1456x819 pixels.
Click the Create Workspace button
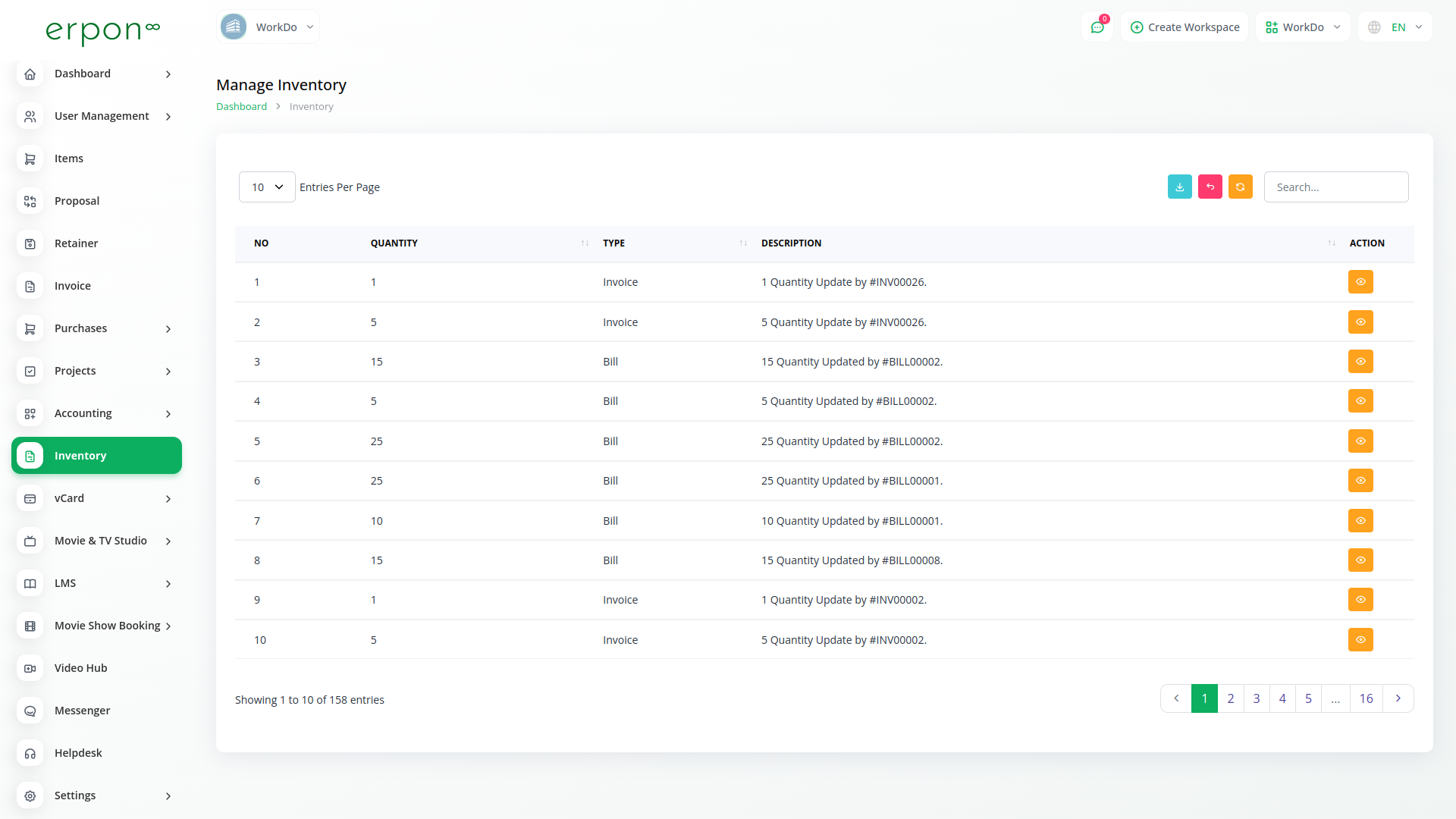pos(1185,27)
